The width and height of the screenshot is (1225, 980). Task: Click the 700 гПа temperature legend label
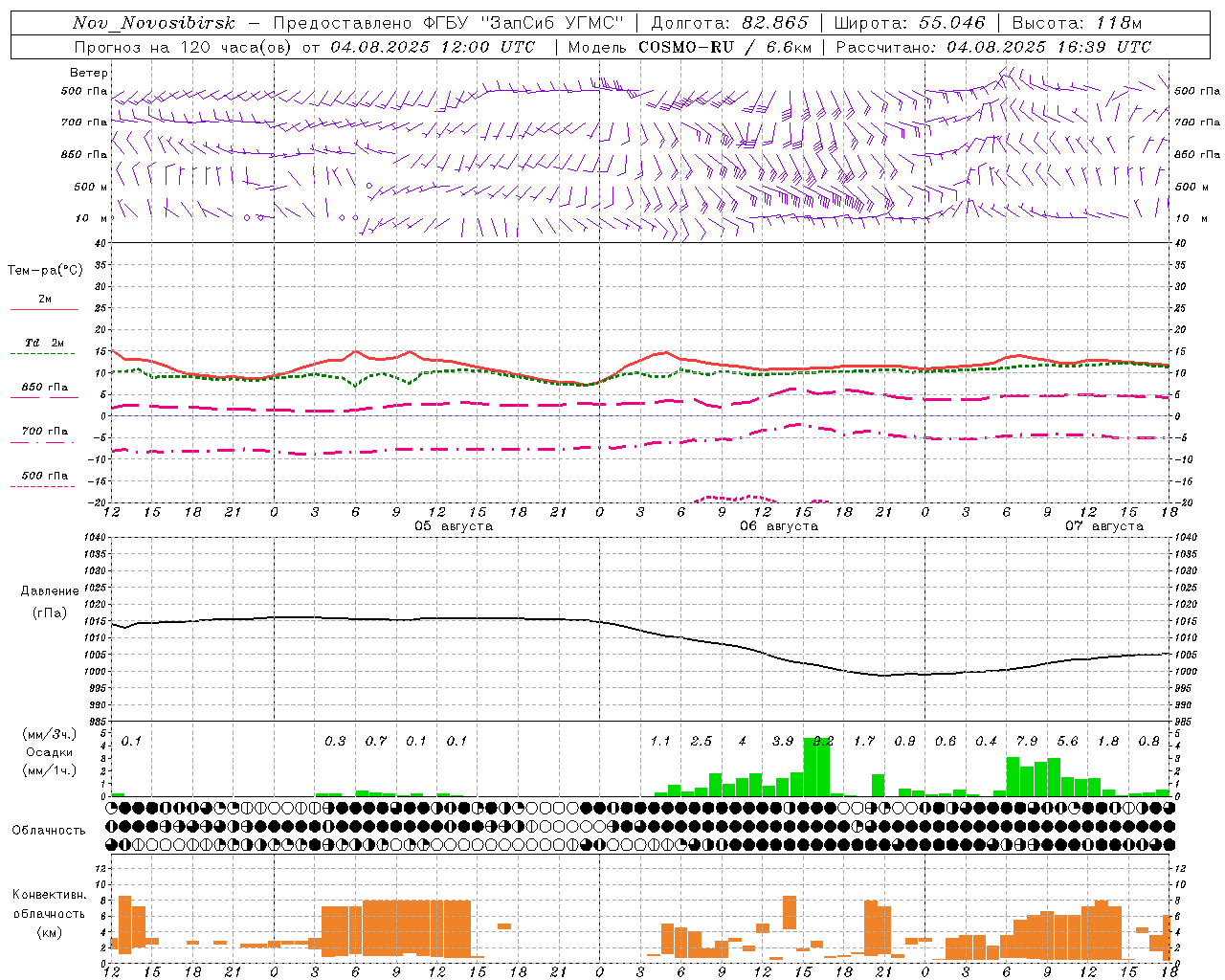click(x=45, y=431)
